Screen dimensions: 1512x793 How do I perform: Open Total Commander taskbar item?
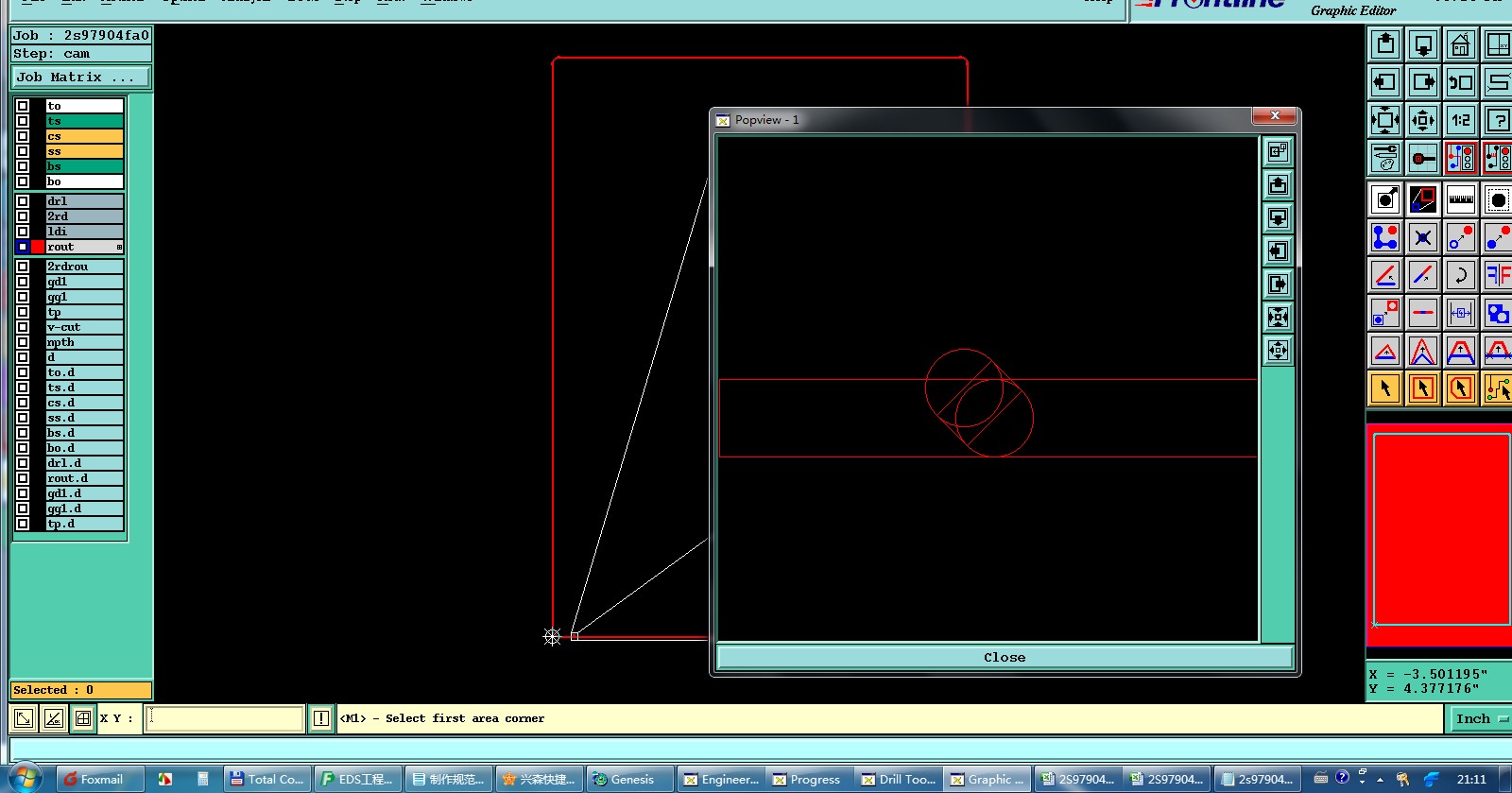pos(267,779)
